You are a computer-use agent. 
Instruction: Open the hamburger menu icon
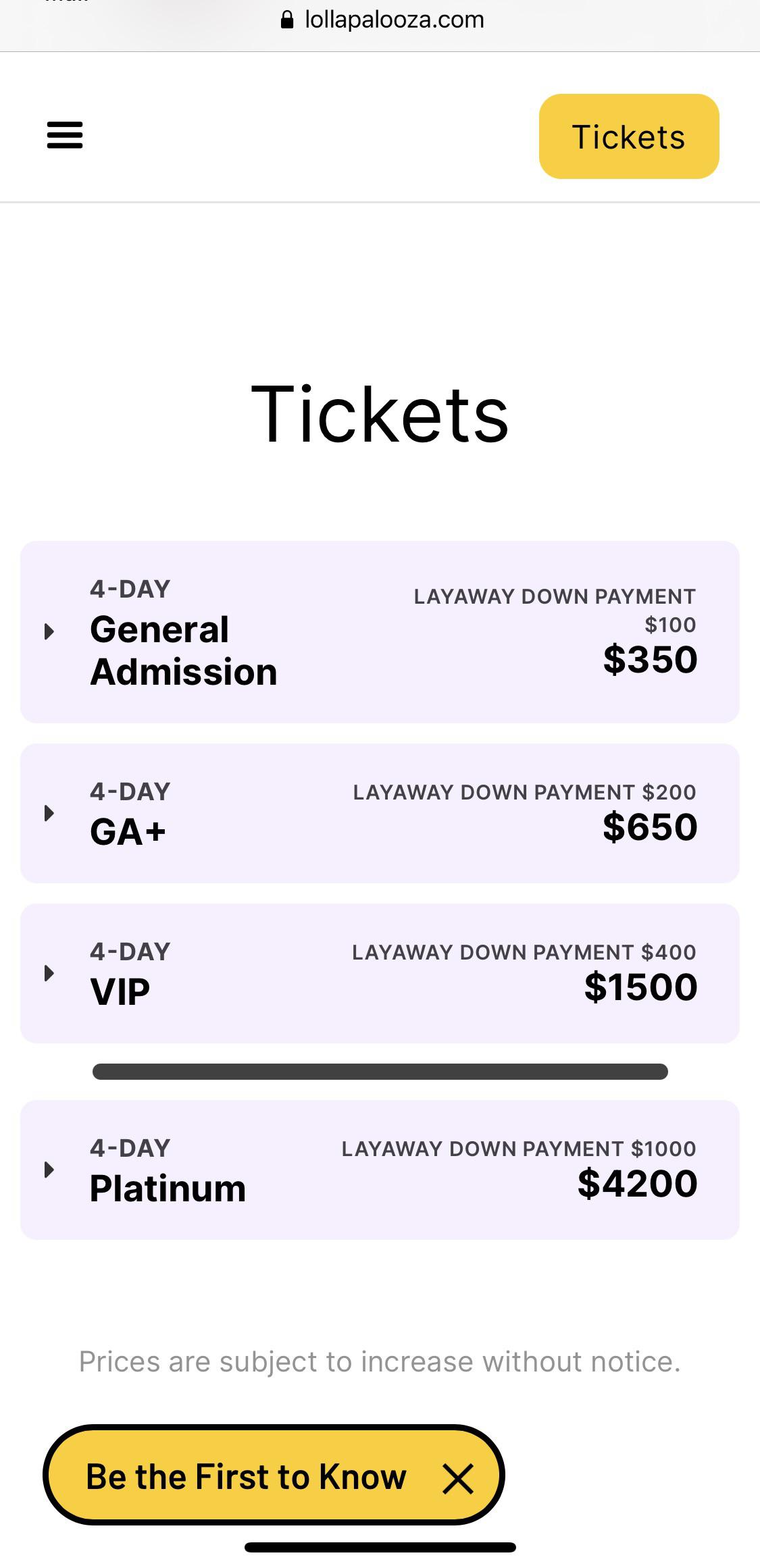click(x=65, y=135)
